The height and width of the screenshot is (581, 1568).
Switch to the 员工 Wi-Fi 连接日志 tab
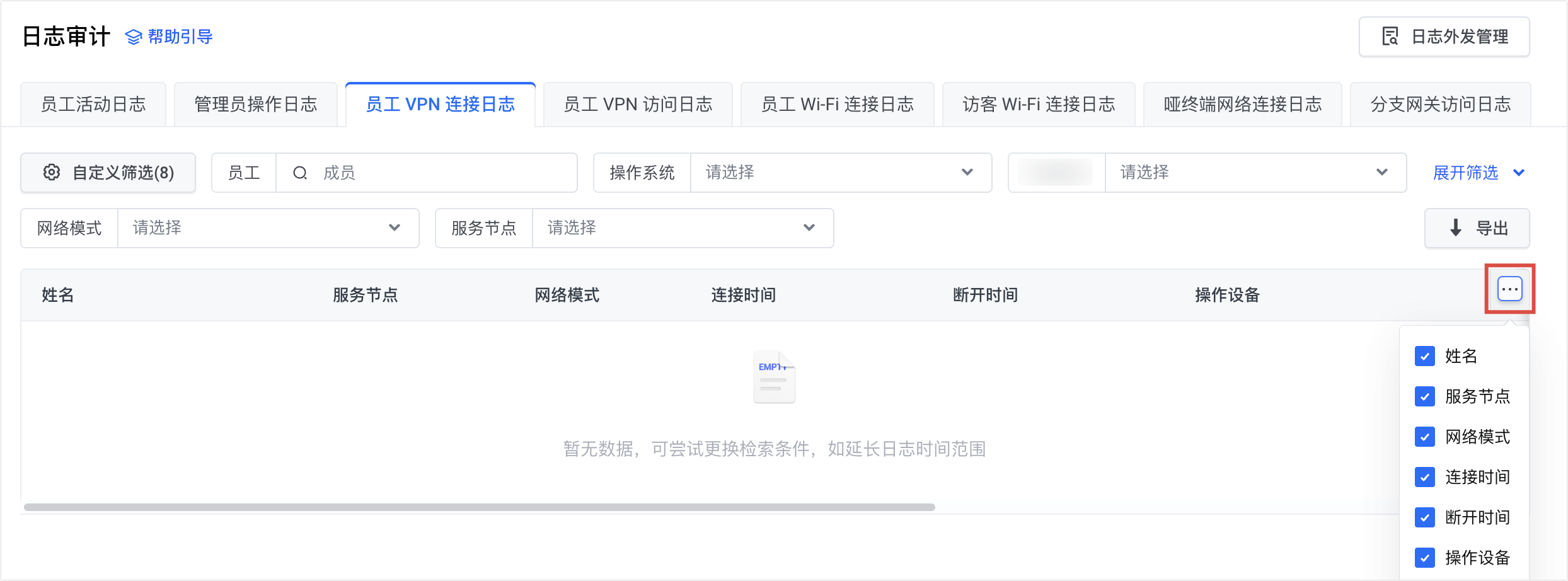pos(837,105)
